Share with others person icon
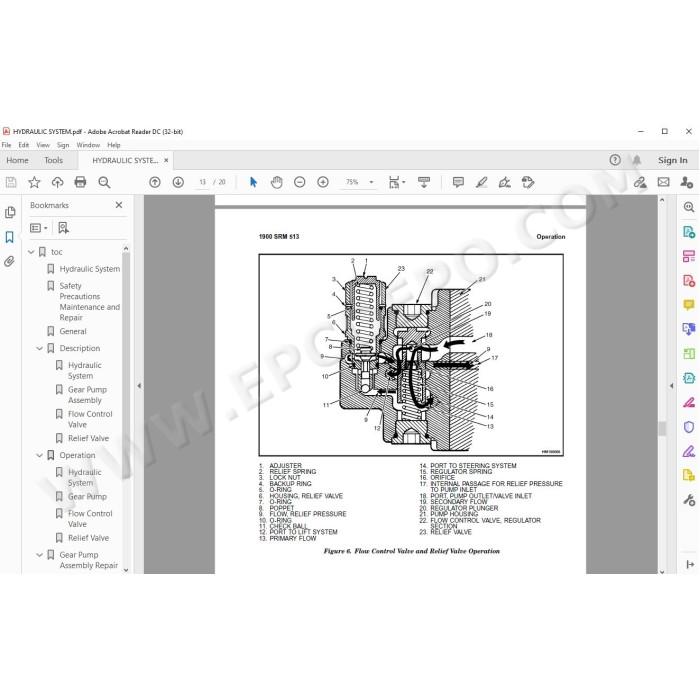 [x=687, y=182]
